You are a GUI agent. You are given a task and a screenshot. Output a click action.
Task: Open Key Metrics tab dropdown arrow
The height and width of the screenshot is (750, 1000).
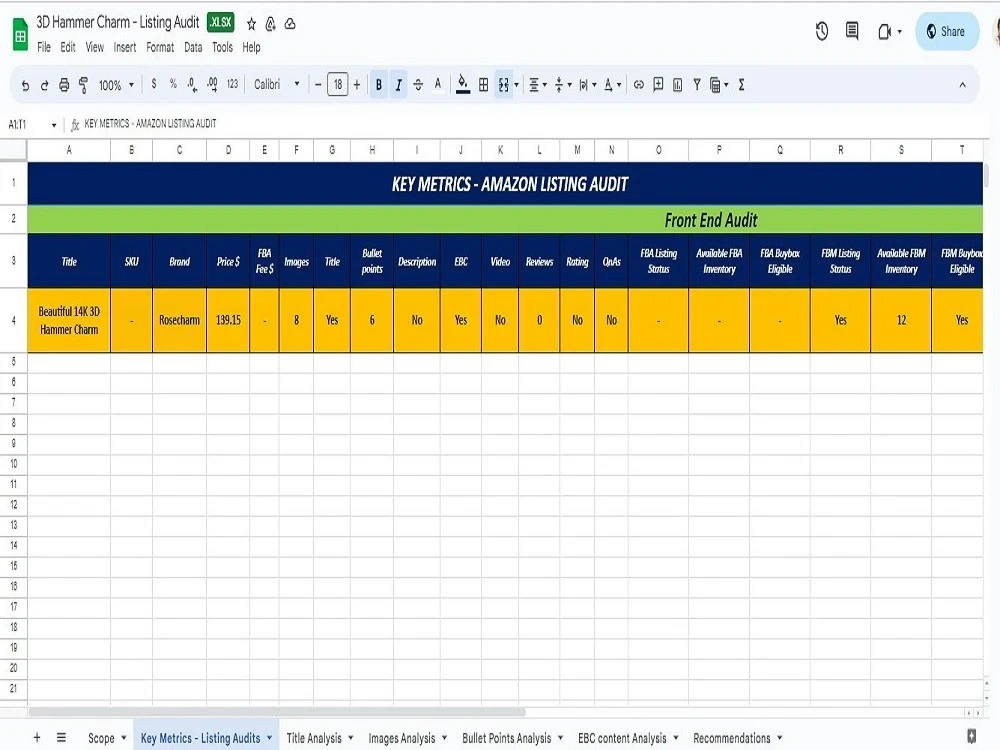click(270, 738)
